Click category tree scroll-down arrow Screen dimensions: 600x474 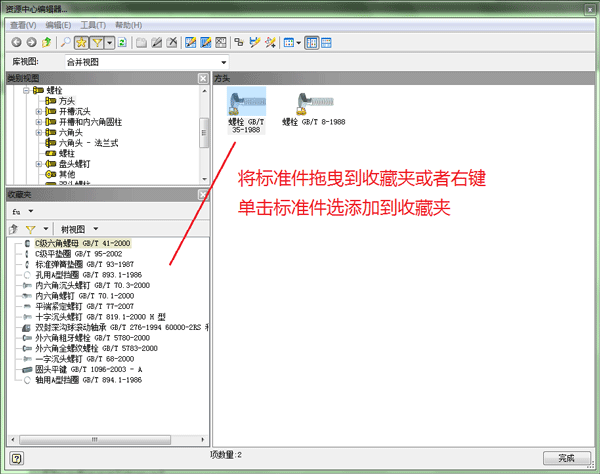coord(204,179)
